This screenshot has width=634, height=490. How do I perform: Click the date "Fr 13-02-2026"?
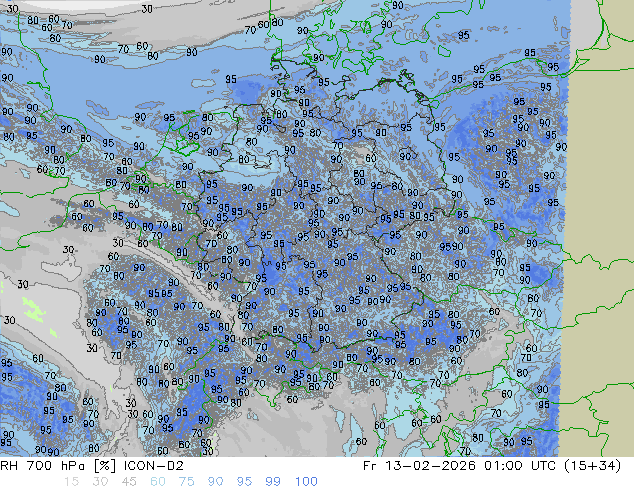[x=419, y=466]
